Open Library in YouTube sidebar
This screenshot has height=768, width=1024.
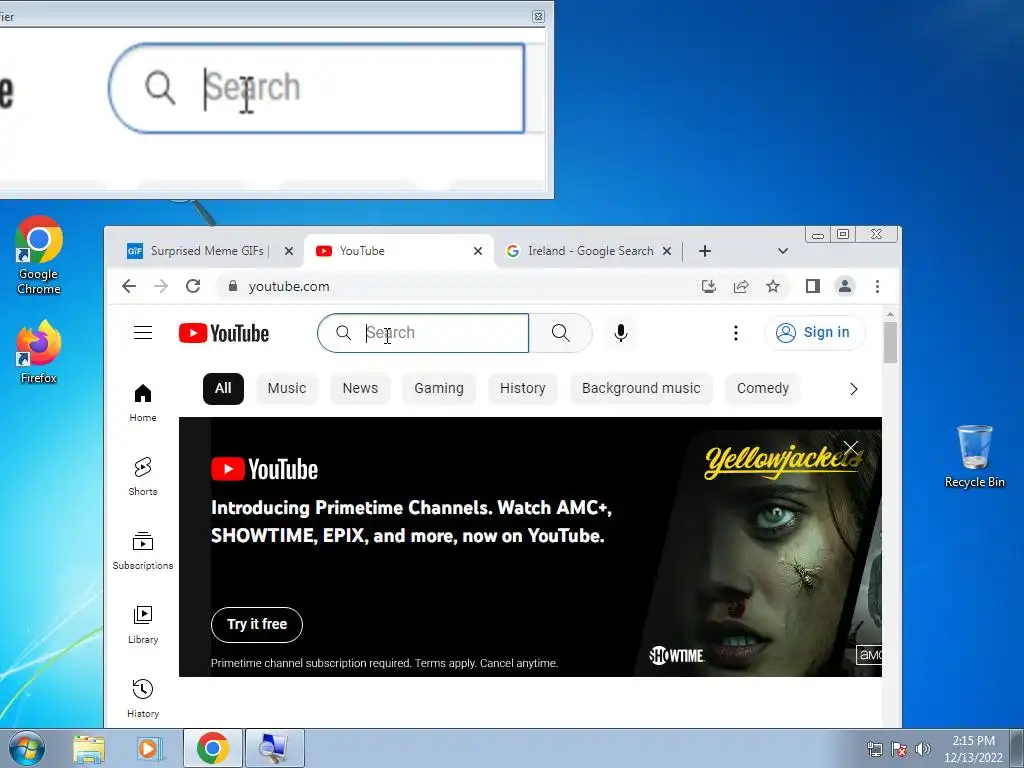142,625
